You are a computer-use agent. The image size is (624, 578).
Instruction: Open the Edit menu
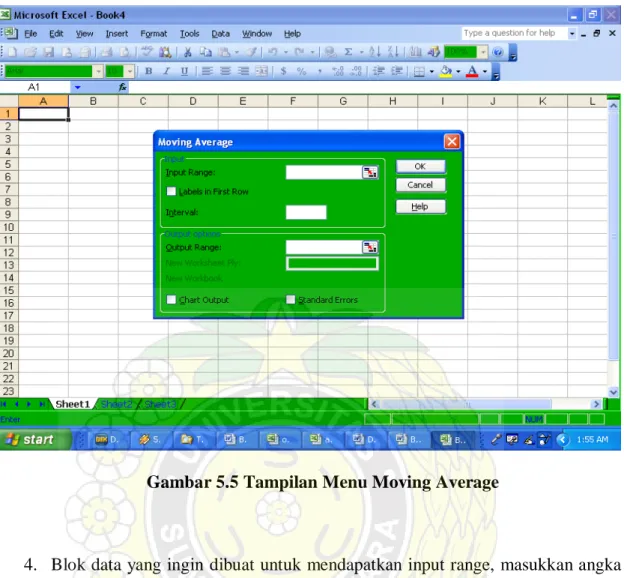(56, 34)
